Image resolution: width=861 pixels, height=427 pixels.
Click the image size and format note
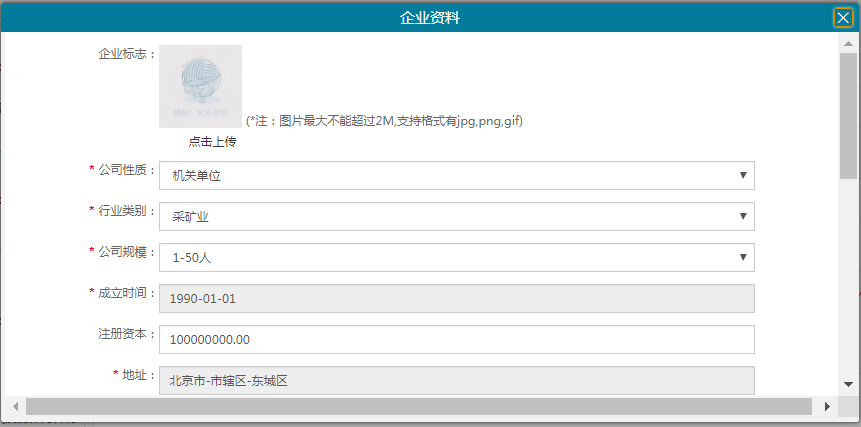385,121
